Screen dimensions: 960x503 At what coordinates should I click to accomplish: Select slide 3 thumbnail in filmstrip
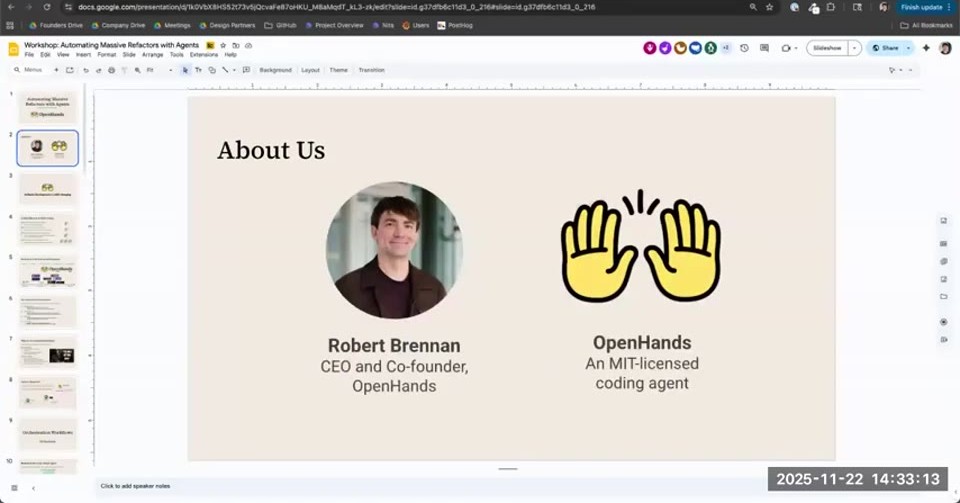pos(48,188)
